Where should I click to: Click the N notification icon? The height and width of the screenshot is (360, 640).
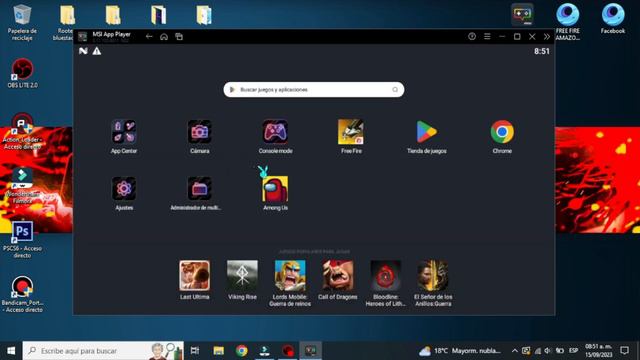tap(83, 51)
